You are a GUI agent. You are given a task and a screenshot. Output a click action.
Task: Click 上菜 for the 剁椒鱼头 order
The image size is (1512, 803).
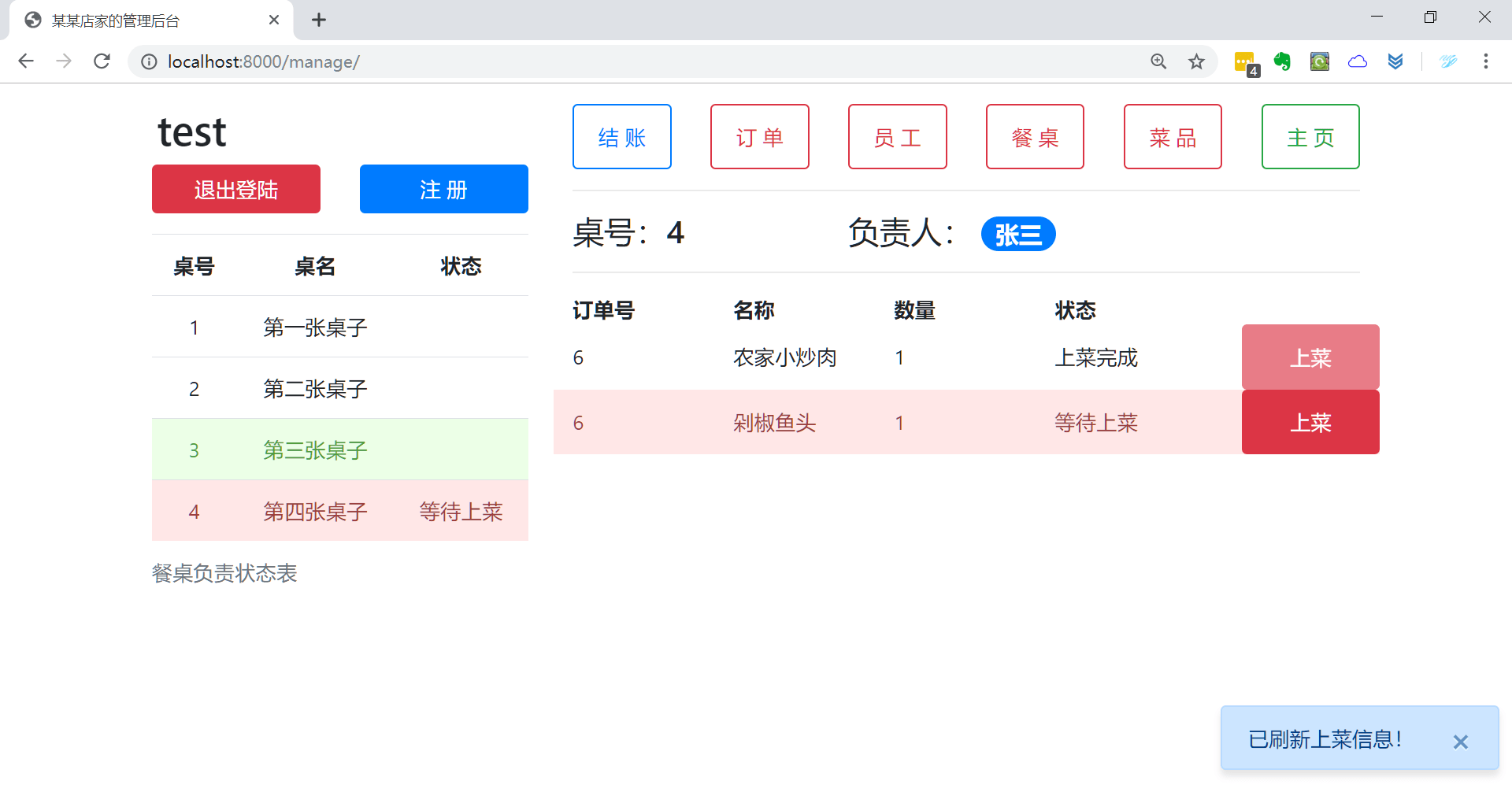[1310, 422]
